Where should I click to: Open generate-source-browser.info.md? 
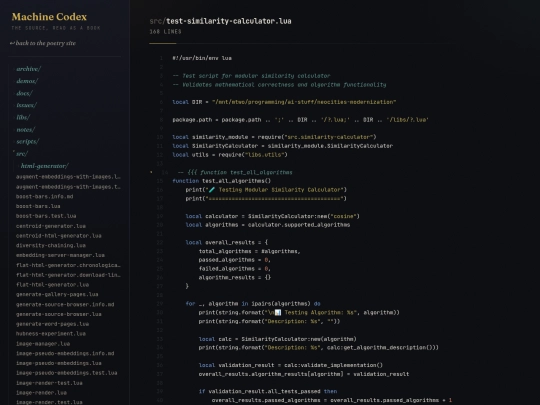pos(65,304)
